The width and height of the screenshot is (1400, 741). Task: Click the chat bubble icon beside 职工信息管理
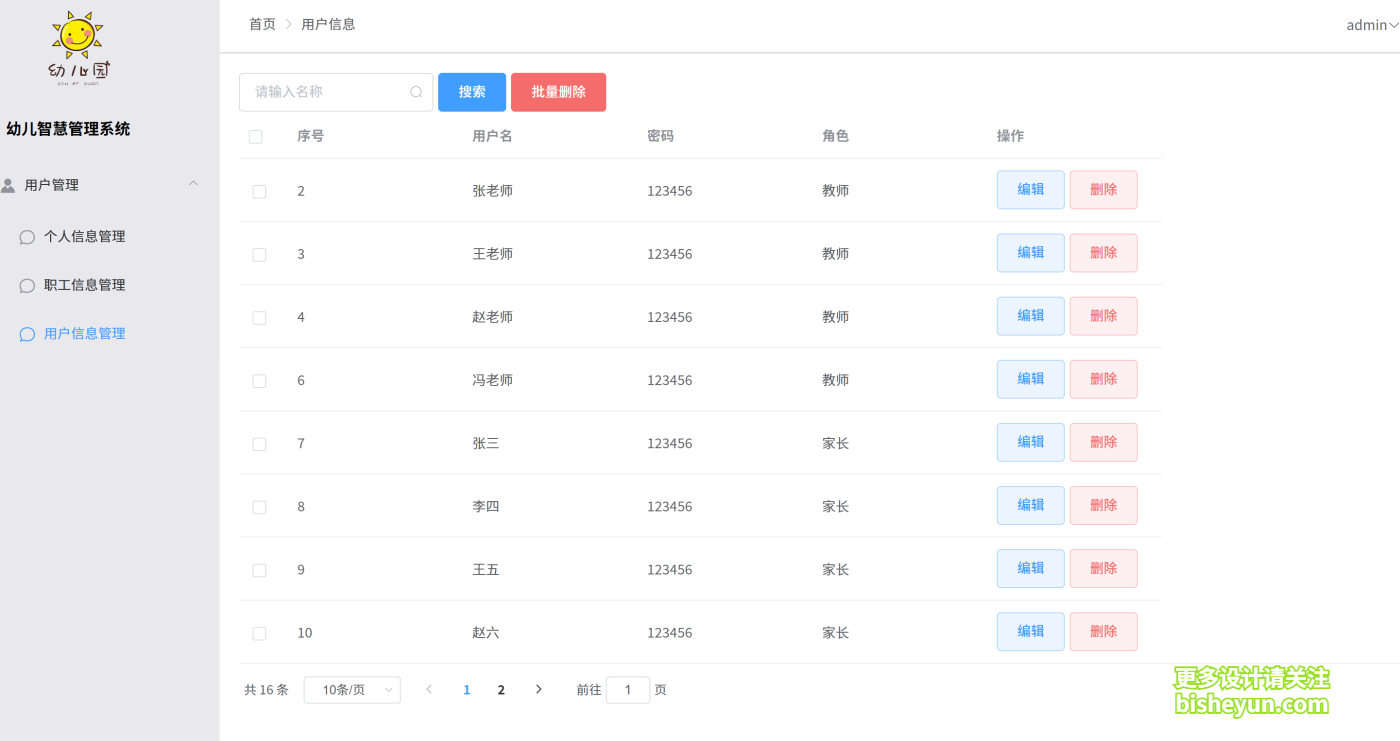coord(27,286)
